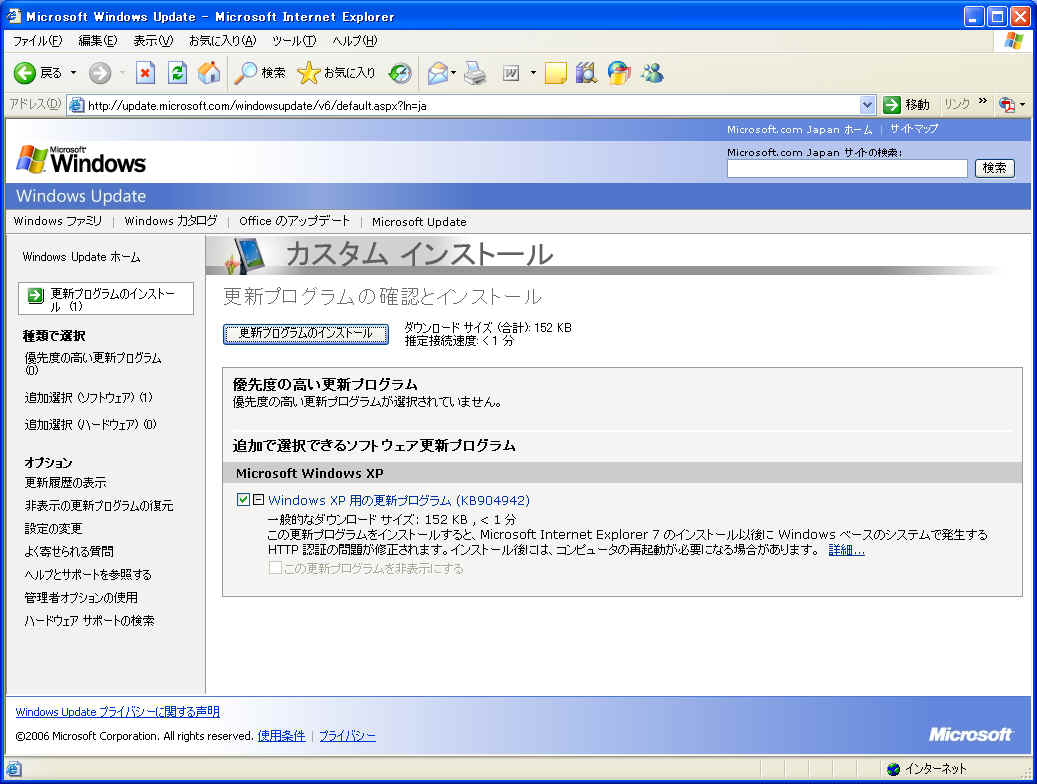1037x784 pixels.
Task: Open the Back button history dropdown
Action: [x=73, y=73]
